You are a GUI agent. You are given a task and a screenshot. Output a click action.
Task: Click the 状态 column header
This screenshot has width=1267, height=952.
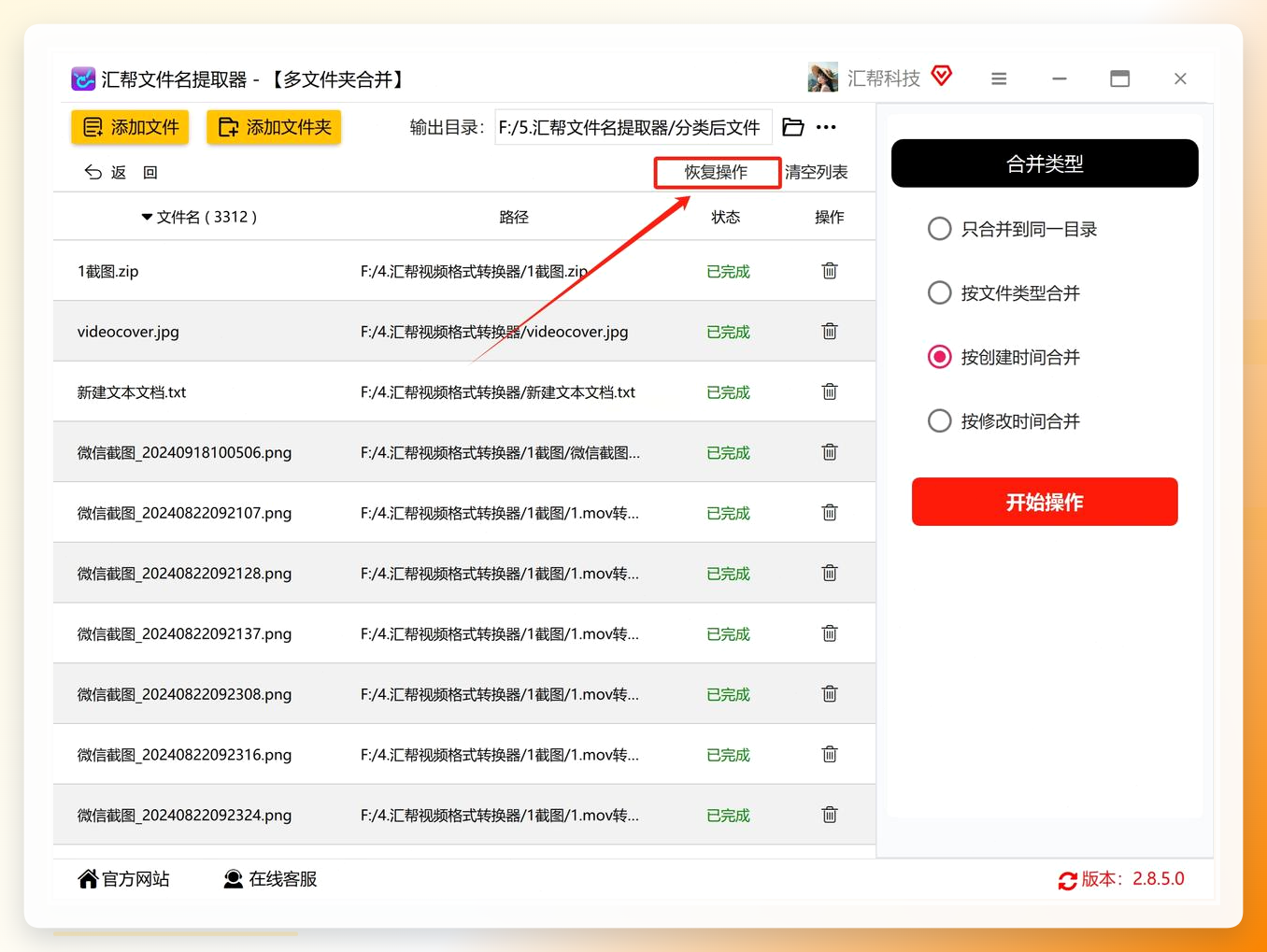[726, 217]
